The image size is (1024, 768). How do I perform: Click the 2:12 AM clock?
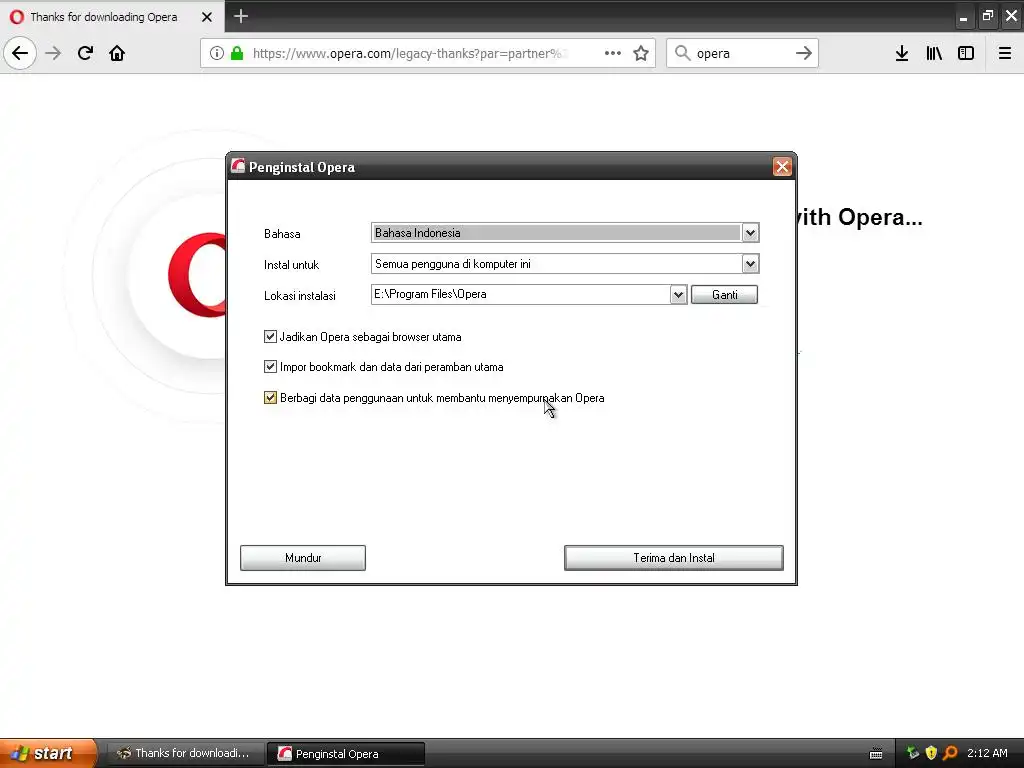tap(987, 753)
